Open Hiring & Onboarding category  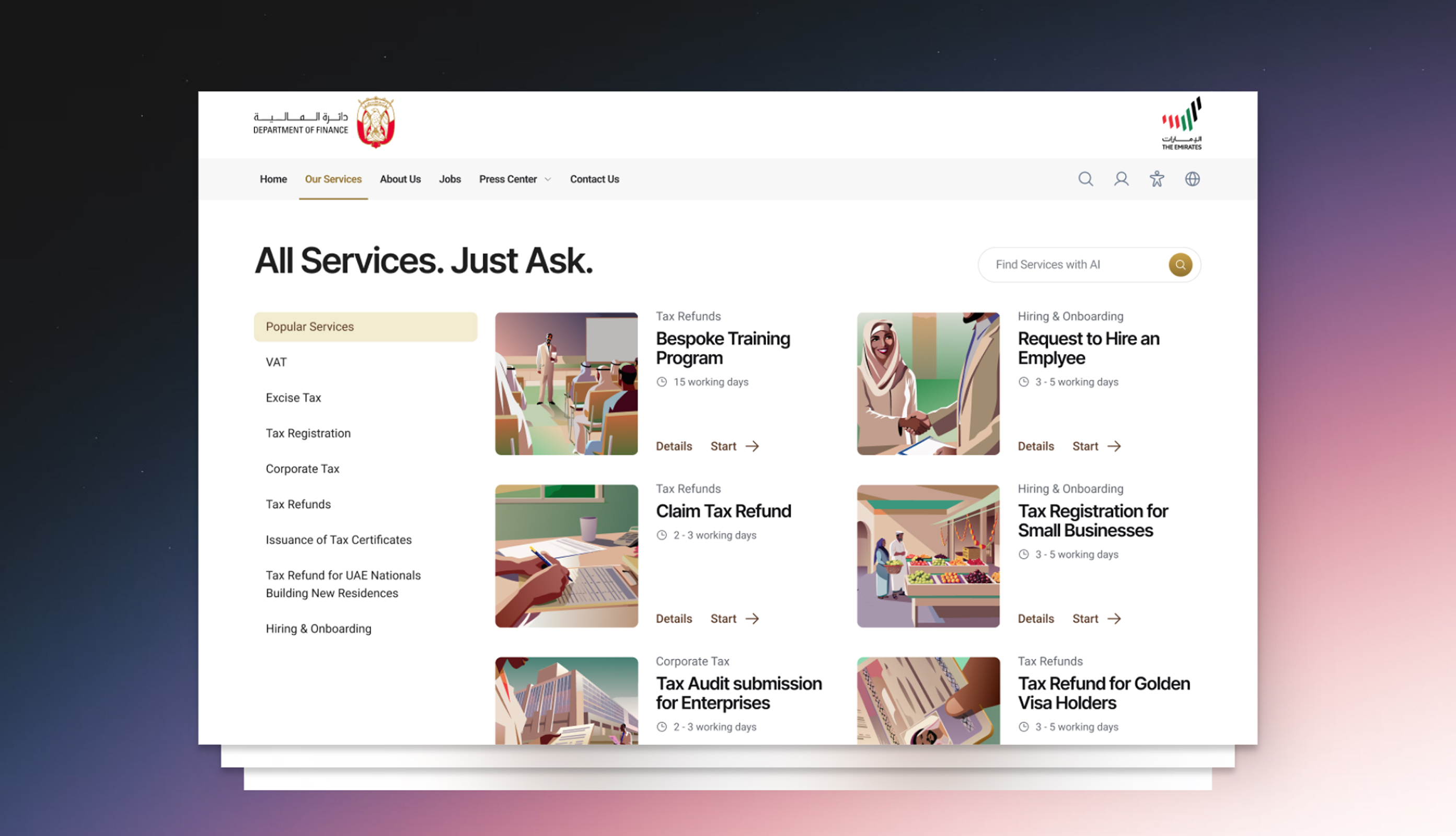point(318,628)
